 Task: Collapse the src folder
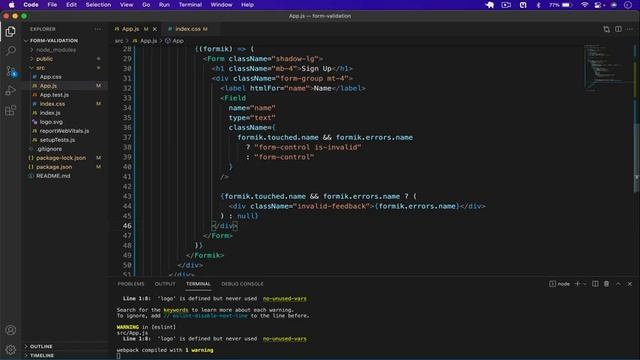coord(40,68)
